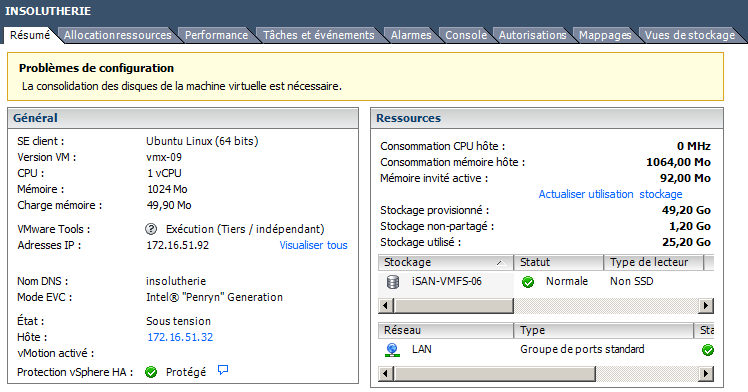Click the 92,00 Mo active guest memory value
The image size is (748, 392).
(x=685, y=178)
